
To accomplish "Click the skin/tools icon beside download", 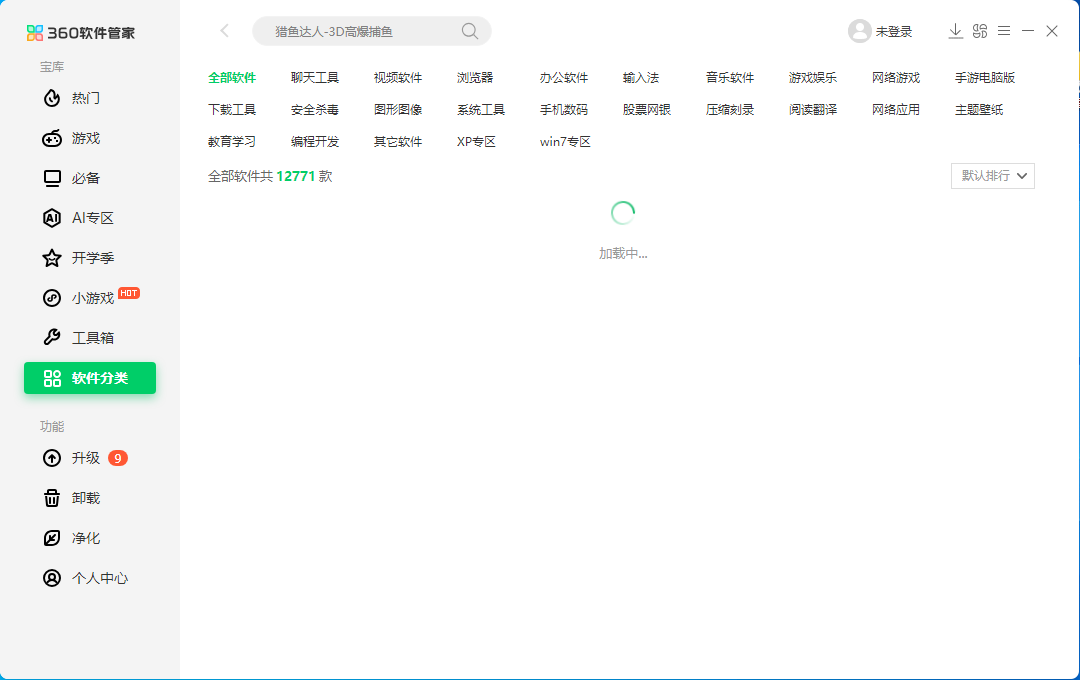I will [x=980, y=31].
